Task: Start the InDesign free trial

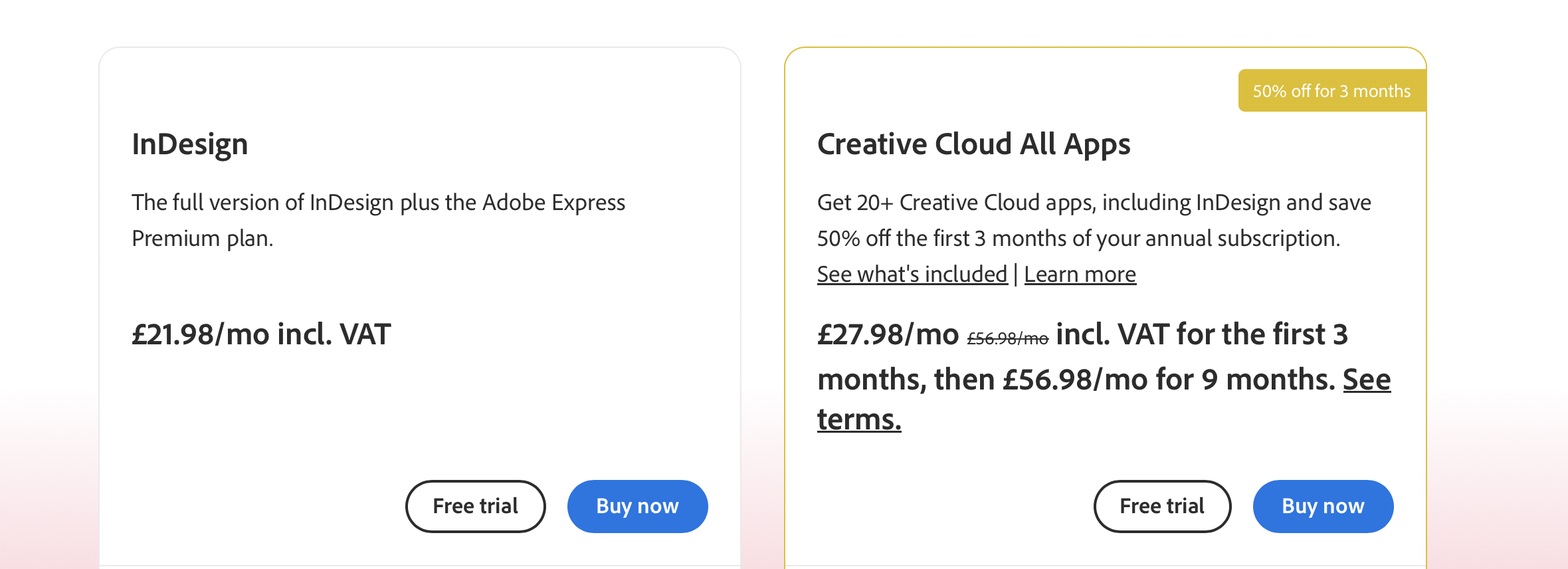Action: 475,507
